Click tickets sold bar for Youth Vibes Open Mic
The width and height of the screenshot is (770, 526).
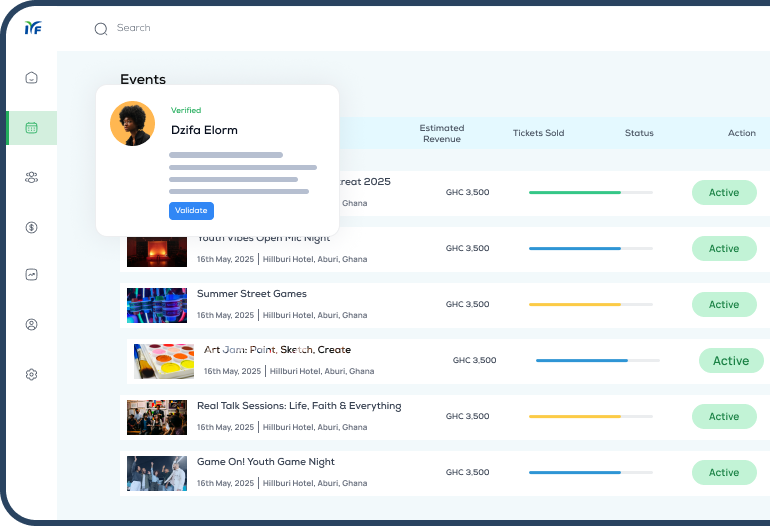pos(590,249)
